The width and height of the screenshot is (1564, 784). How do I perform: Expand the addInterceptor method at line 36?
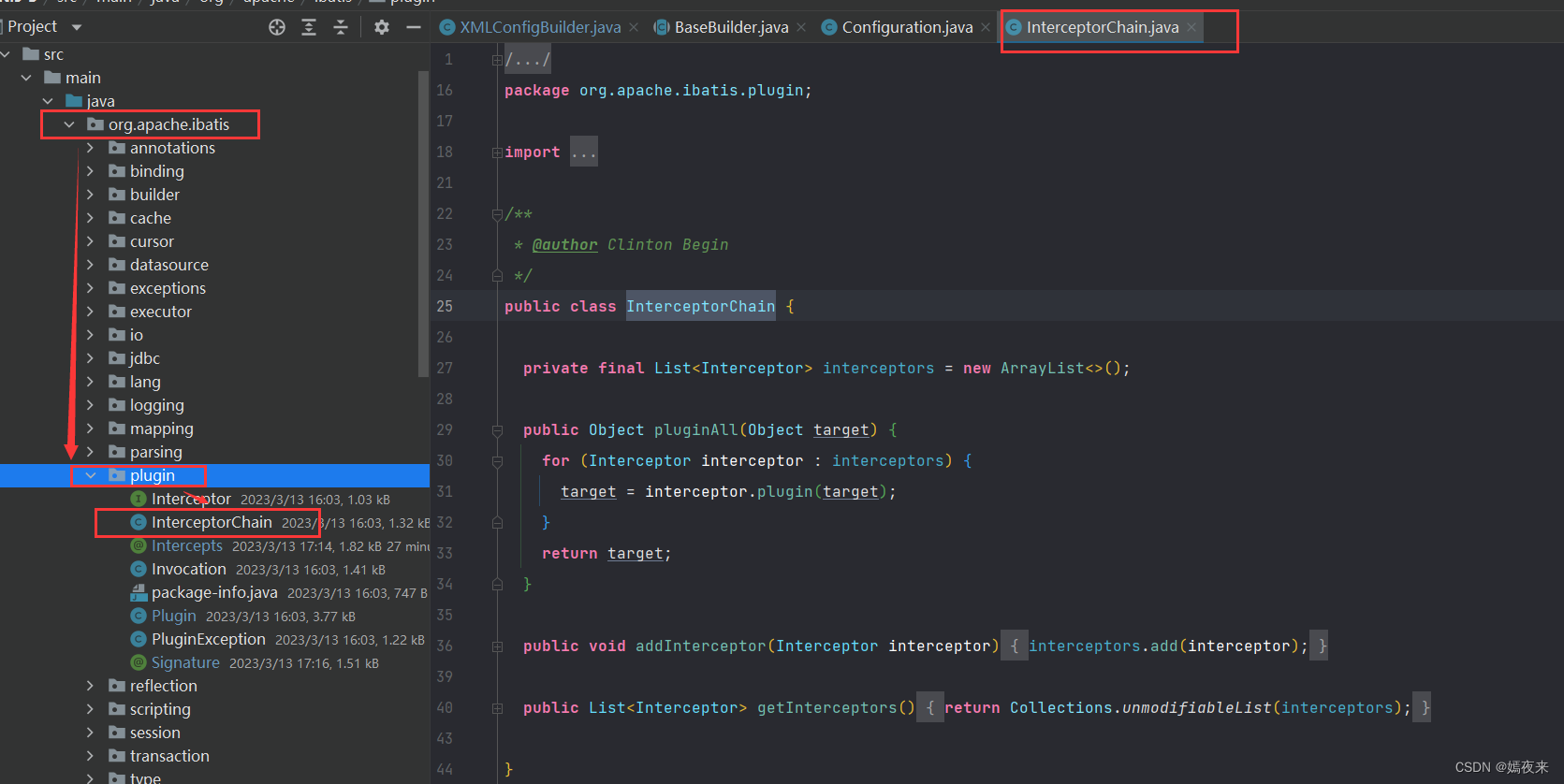[497, 646]
